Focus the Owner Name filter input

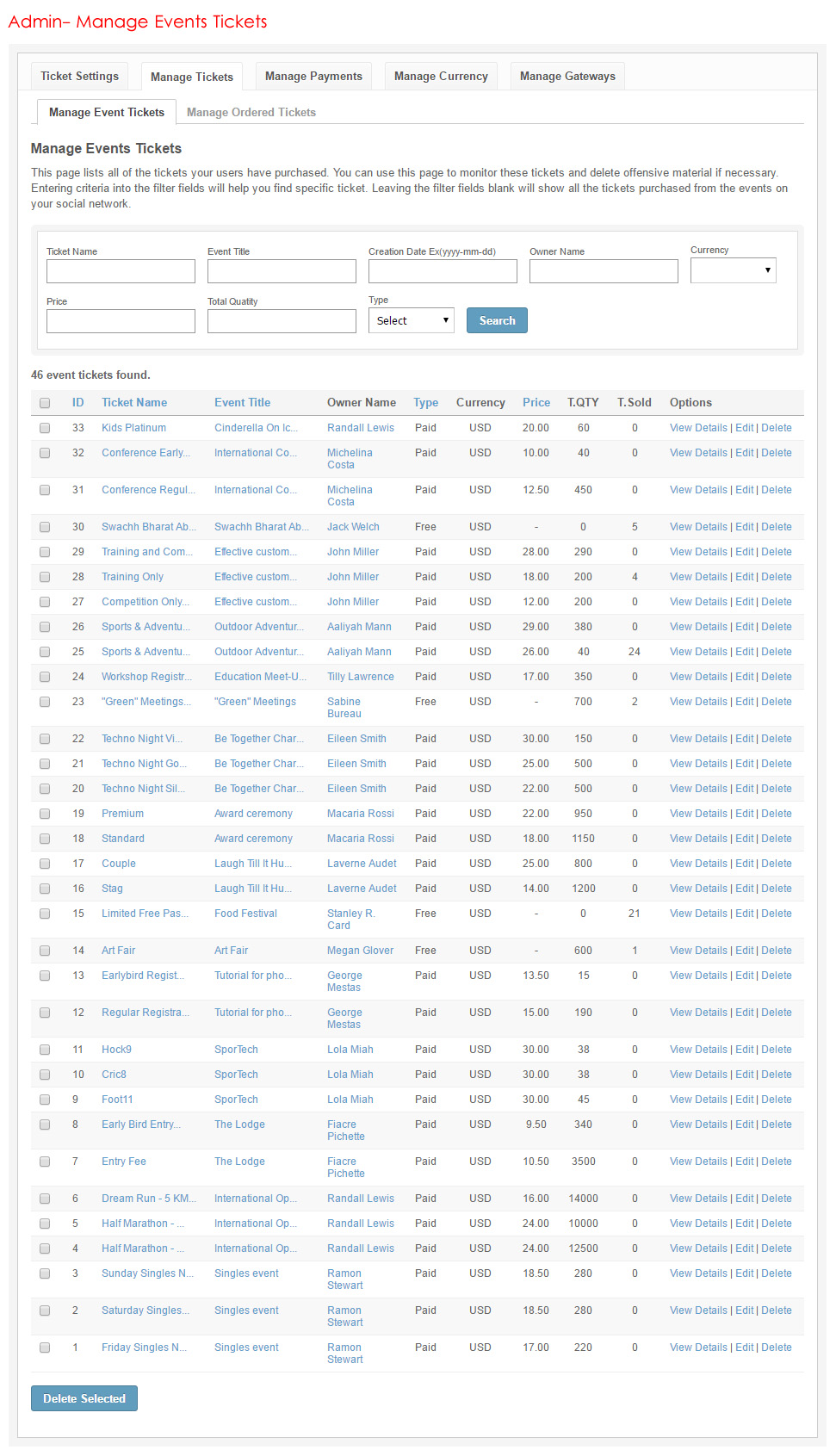coord(604,271)
